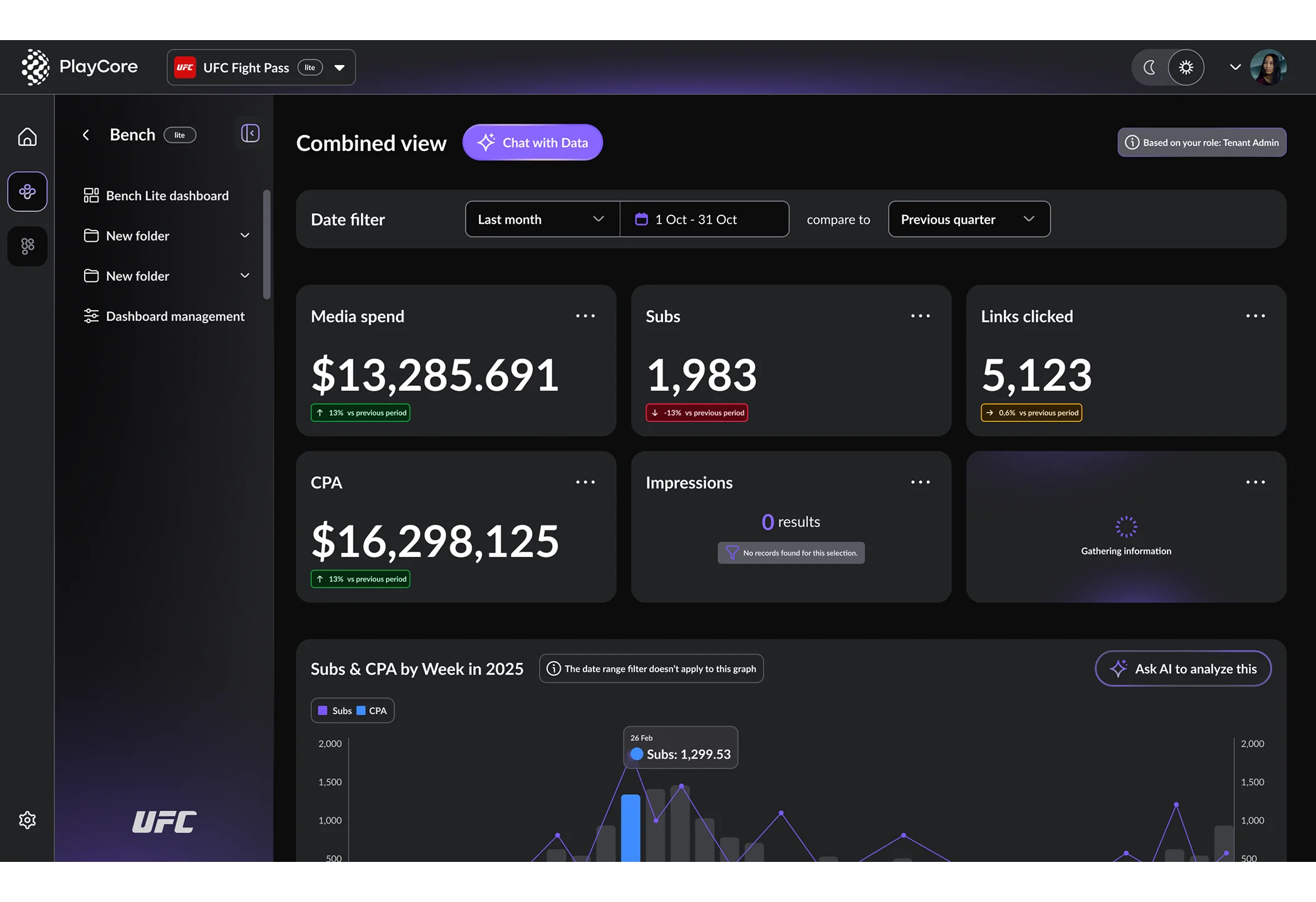Collapse the Bench sidebar panel icon
Viewport: 1316px width, 902px height.
point(250,133)
